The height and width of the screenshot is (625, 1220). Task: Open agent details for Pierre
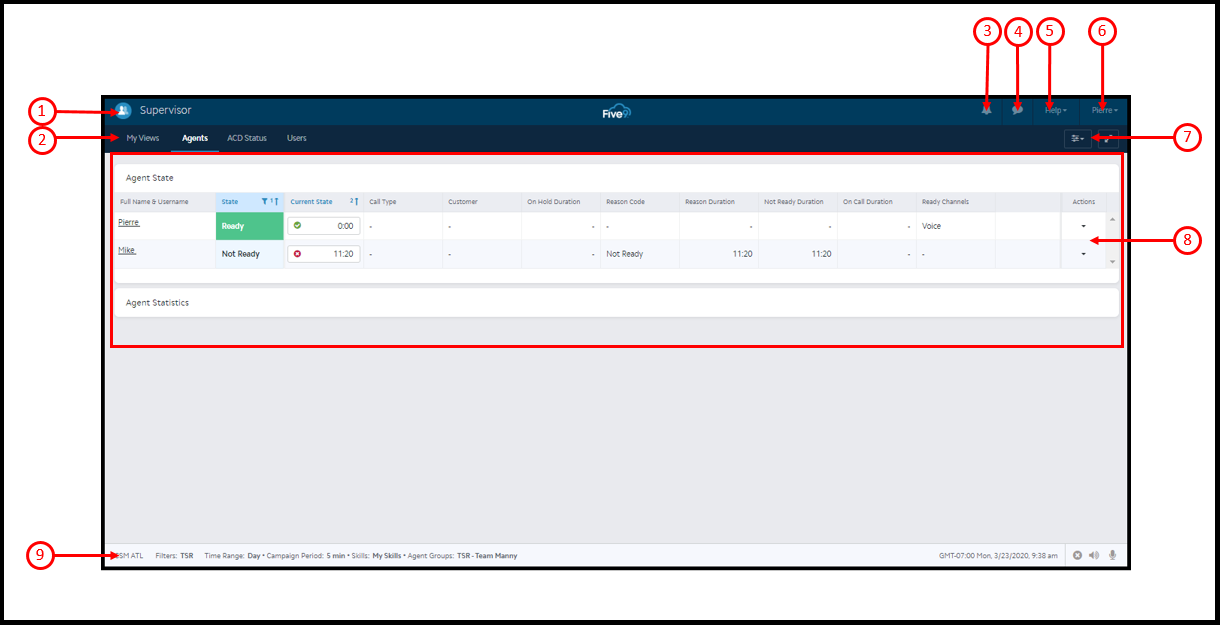coord(128,221)
